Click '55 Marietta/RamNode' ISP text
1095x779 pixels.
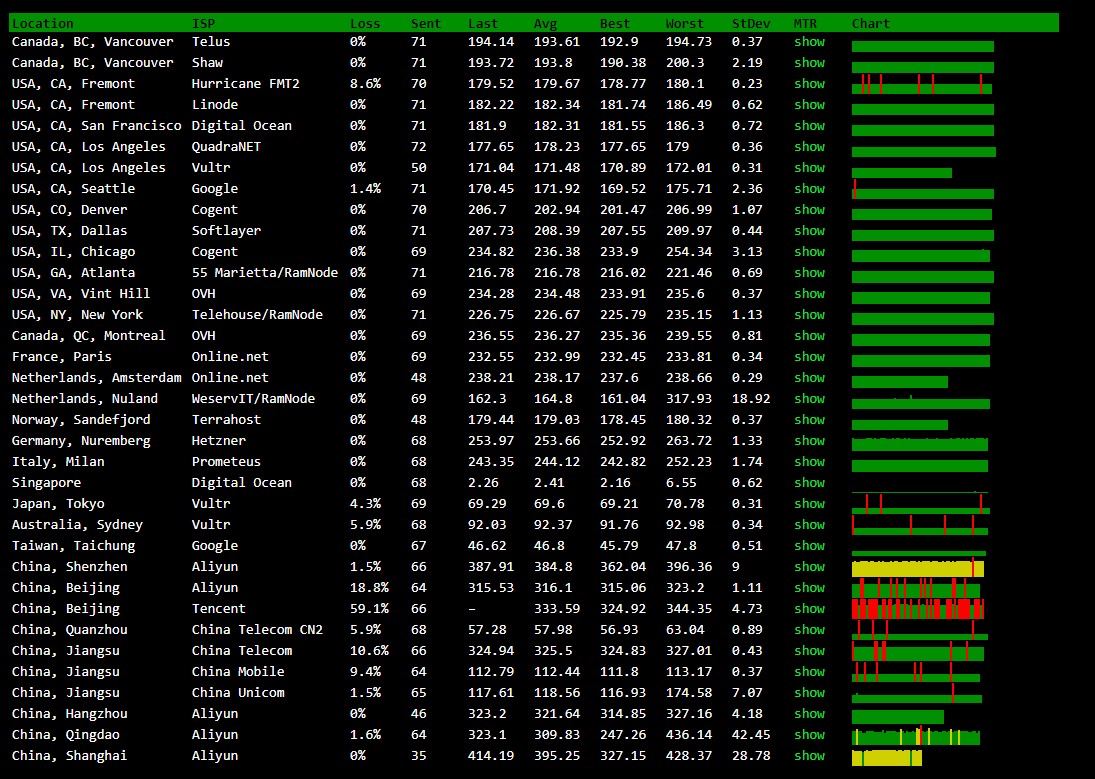click(265, 272)
